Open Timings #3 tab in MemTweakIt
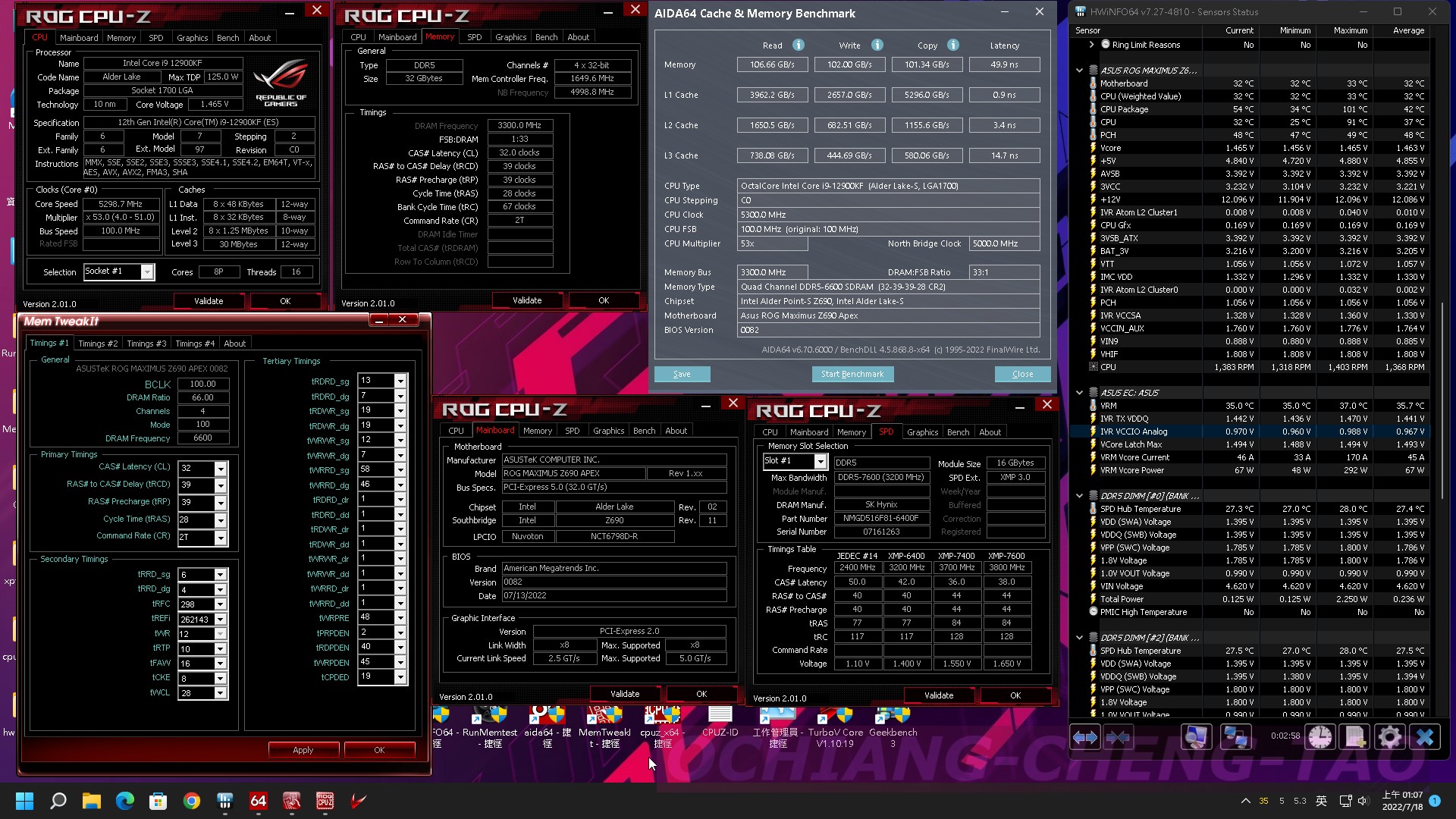1456x819 pixels. pyautogui.click(x=146, y=344)
